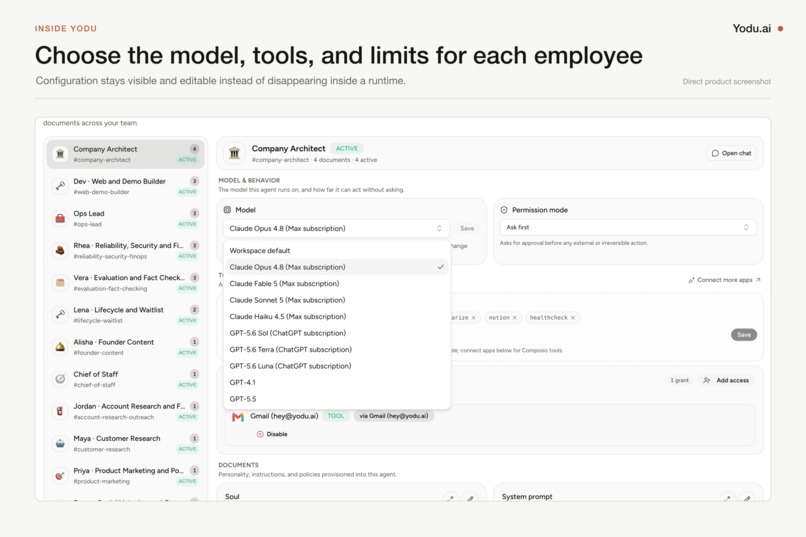Screen dimensions: 806x537
Task: Click the Chief of Staff compass icon
Action: coord(60,379)
